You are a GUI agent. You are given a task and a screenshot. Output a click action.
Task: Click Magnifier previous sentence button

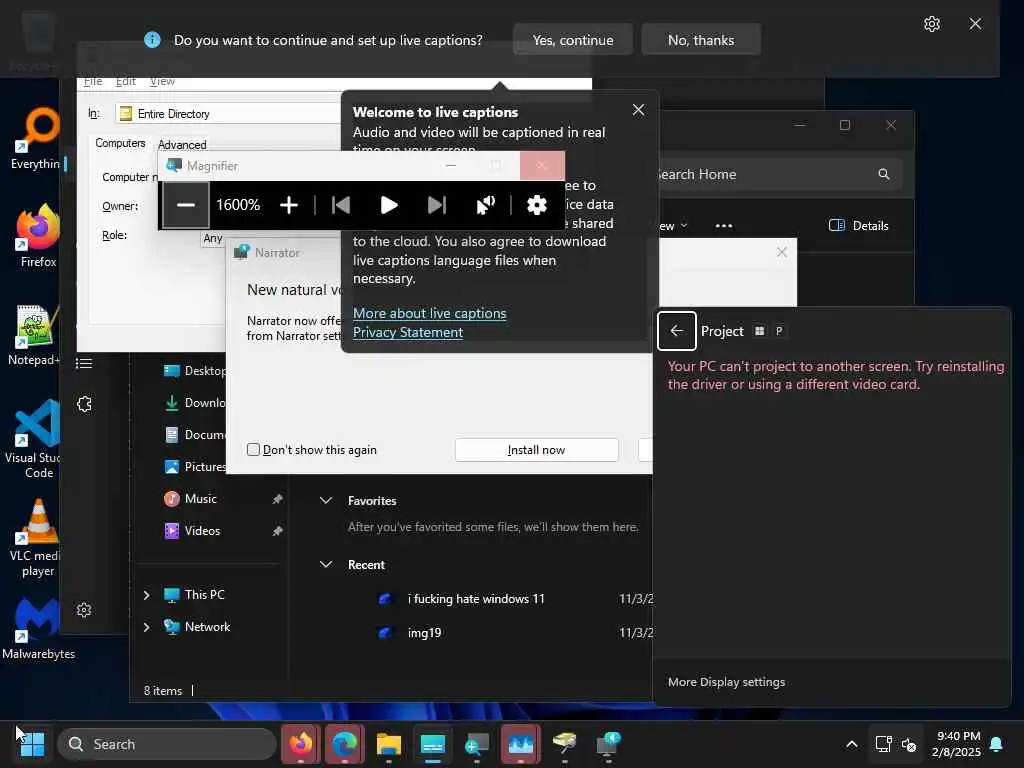[341, 205]
